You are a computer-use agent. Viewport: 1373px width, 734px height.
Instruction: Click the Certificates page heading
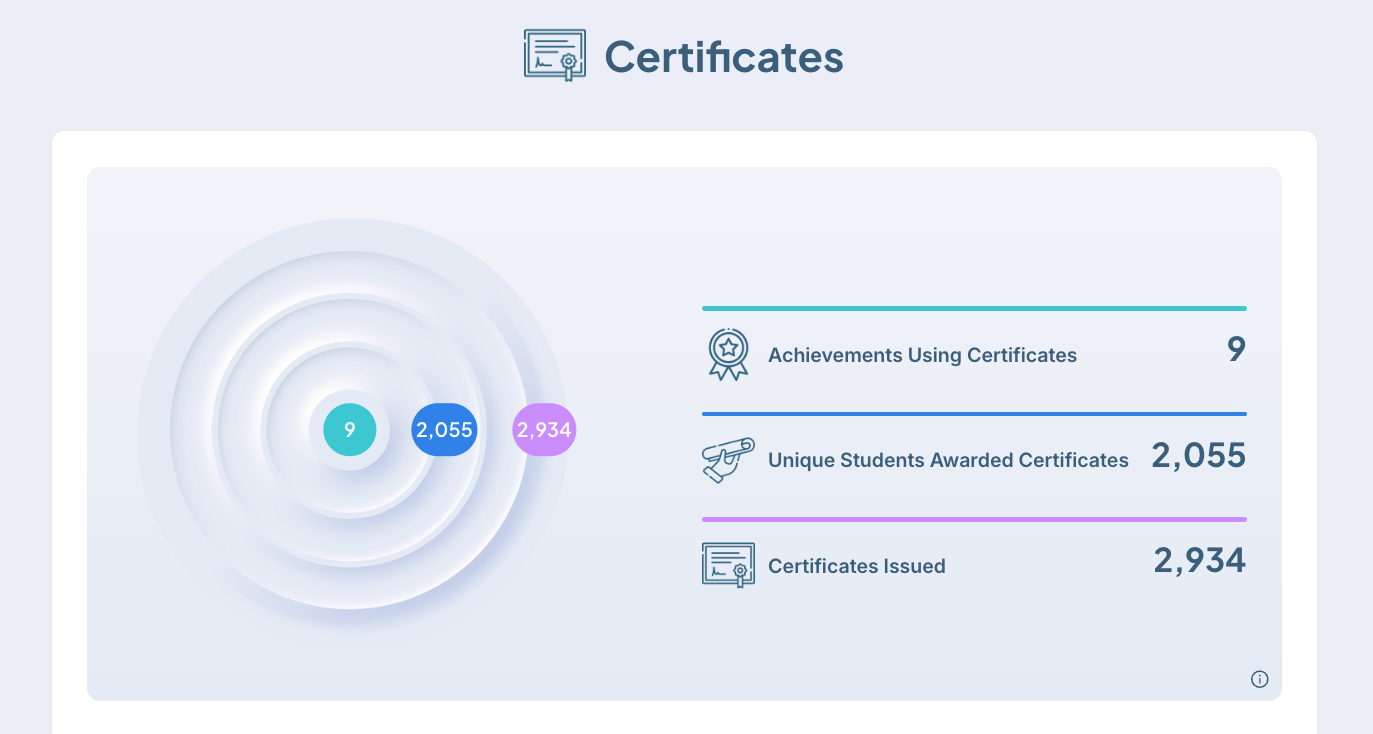(724, 57)
